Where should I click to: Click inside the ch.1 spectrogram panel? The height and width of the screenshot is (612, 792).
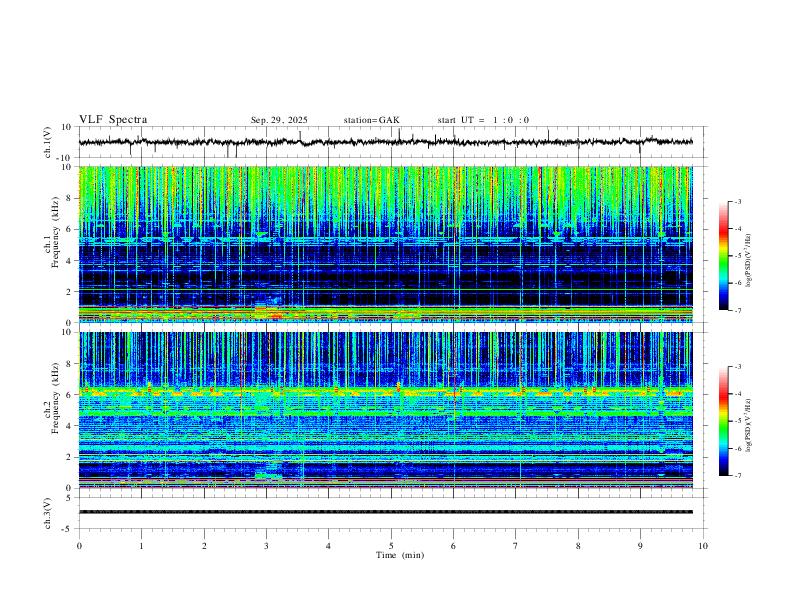point(386,244)
